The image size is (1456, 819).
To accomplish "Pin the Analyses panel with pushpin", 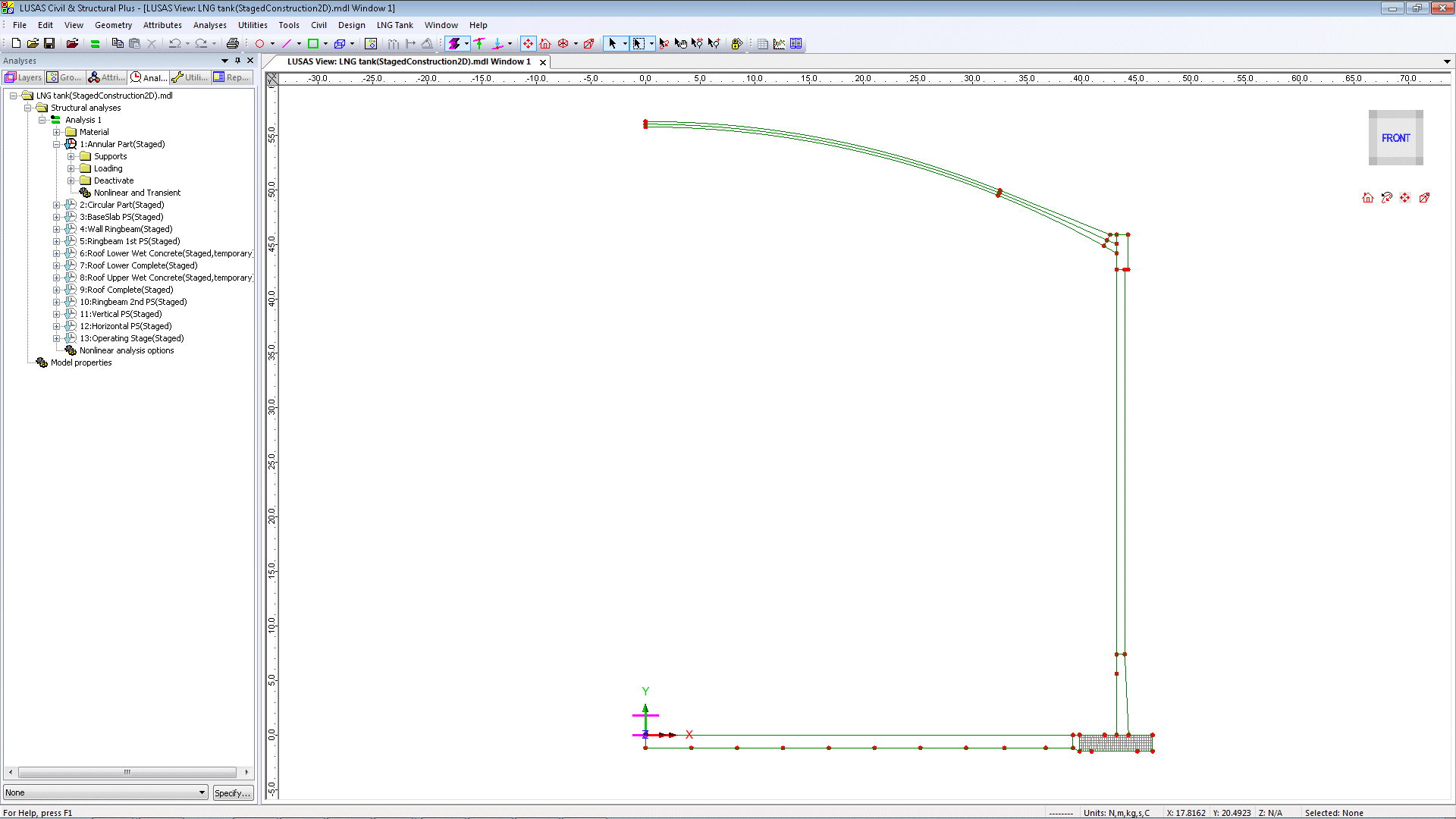I will point(237,61).
